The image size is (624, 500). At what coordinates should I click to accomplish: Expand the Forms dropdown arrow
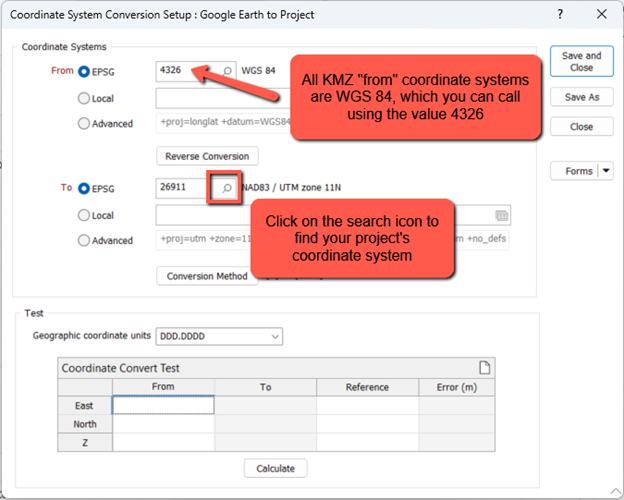click(605, 171)
